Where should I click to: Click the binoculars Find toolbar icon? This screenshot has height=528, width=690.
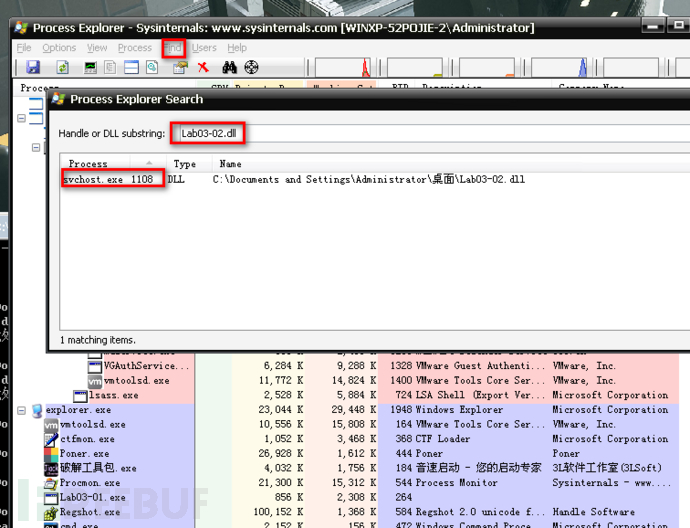[x=229, y=67]
